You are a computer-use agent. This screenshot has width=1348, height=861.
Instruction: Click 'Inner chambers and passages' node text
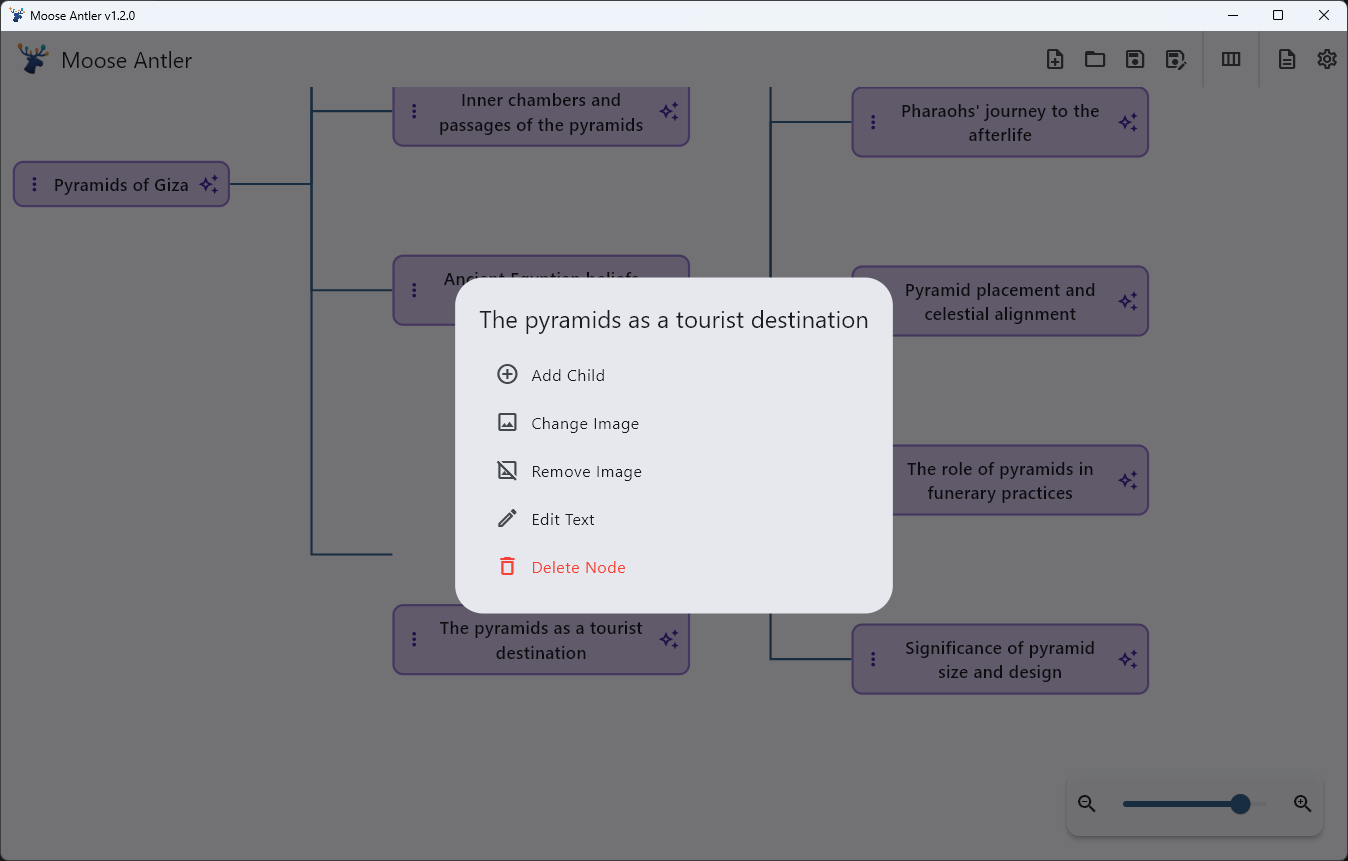tap(541, 112)
